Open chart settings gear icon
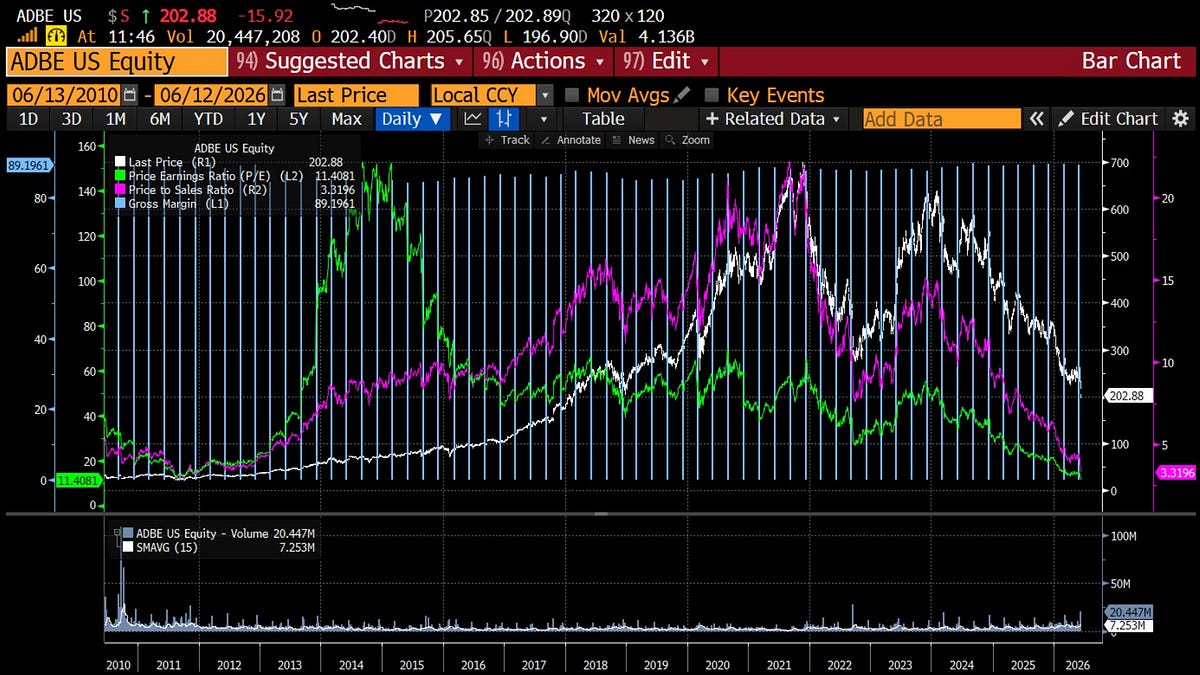 click(1180, 119)
